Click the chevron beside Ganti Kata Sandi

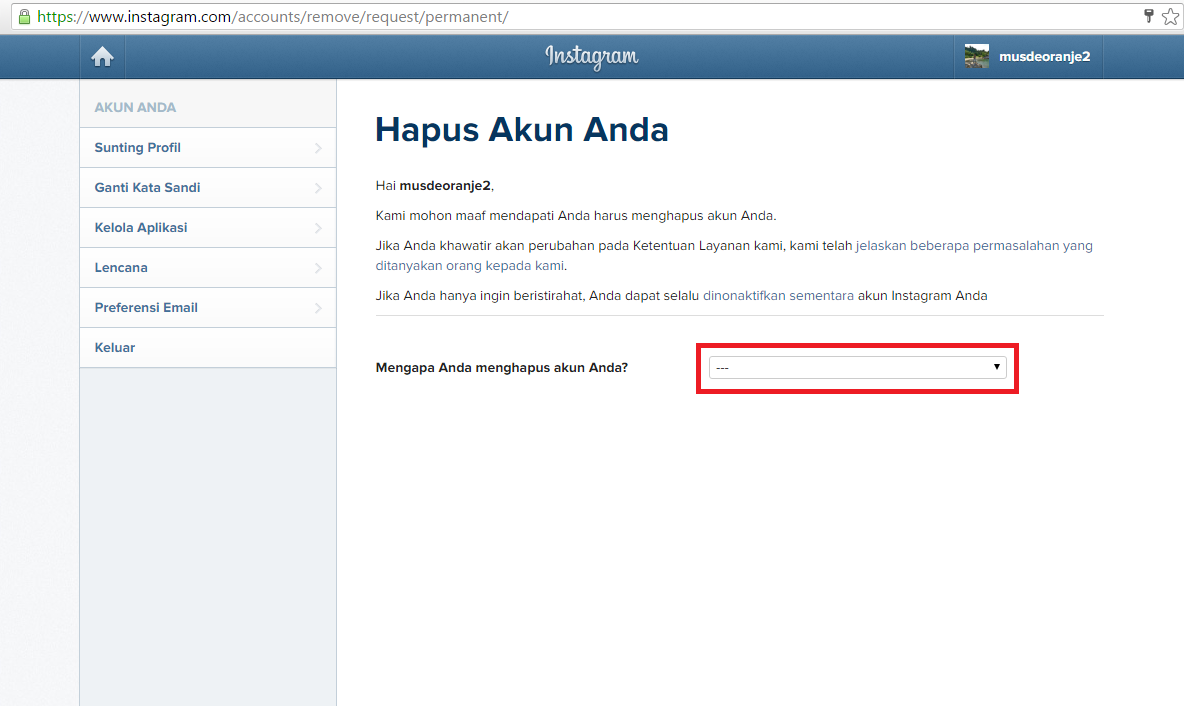[x=318, y=189]
